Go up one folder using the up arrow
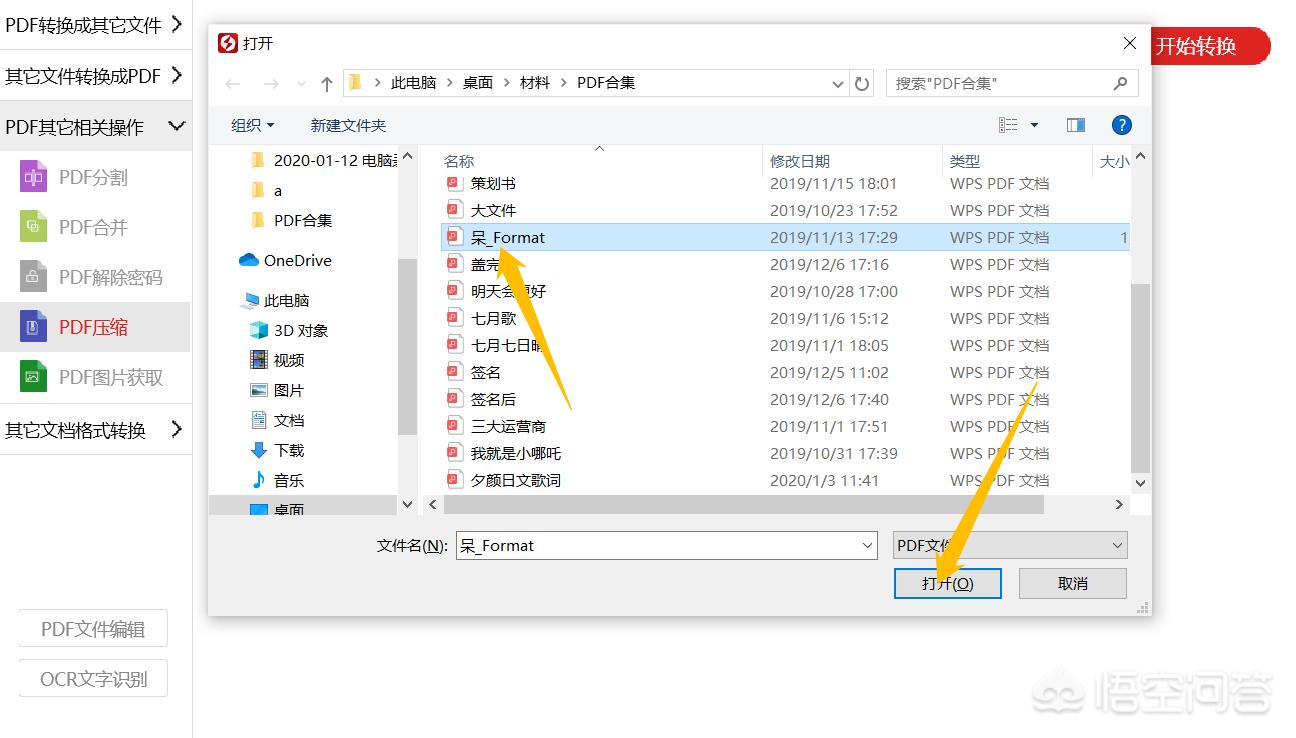Image resolution: width=1296 pixels, height=738 pixels. point(329,83)
